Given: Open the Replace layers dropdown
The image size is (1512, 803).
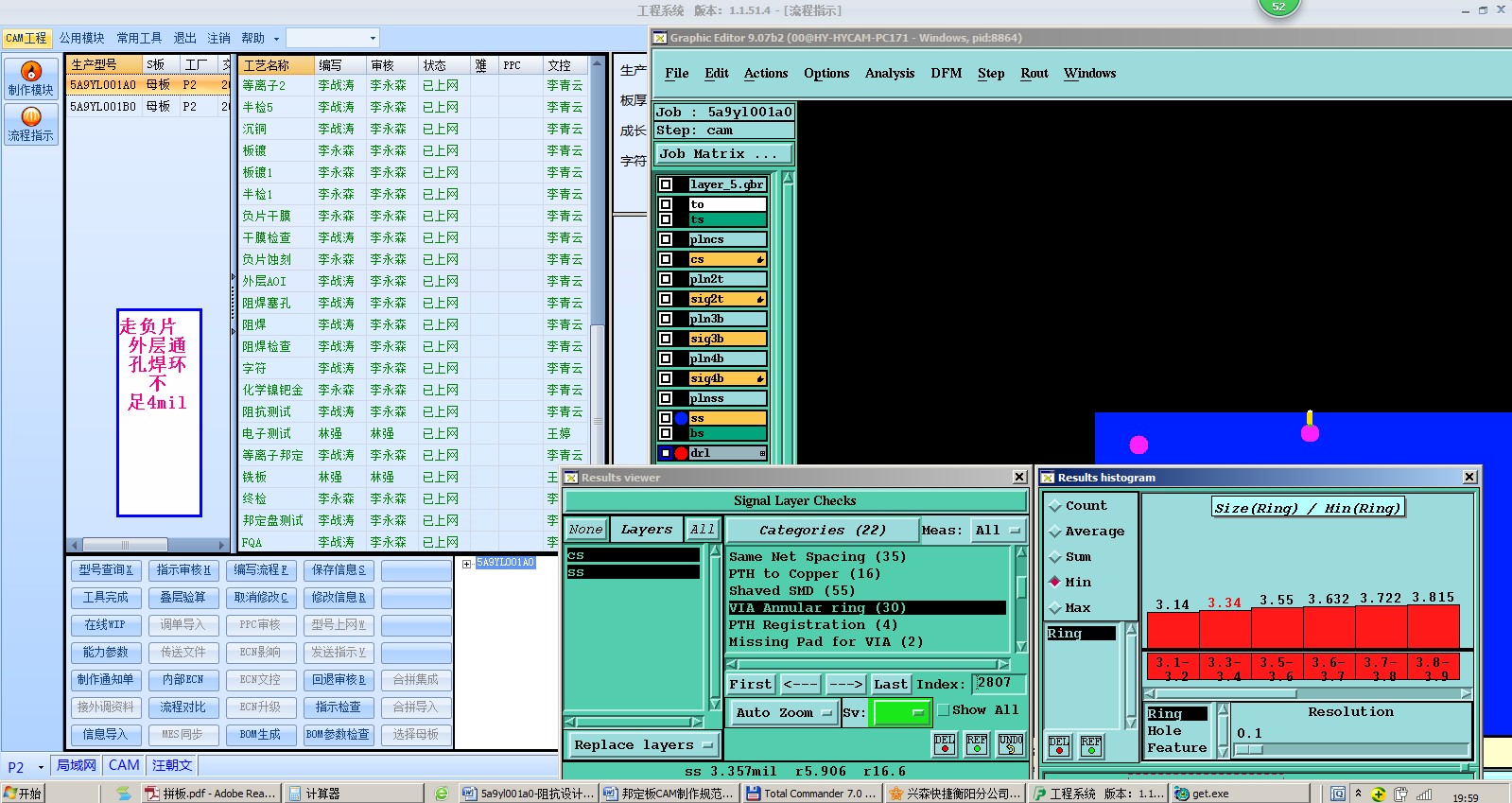Looking at the screenshot, I should (643, 745).
